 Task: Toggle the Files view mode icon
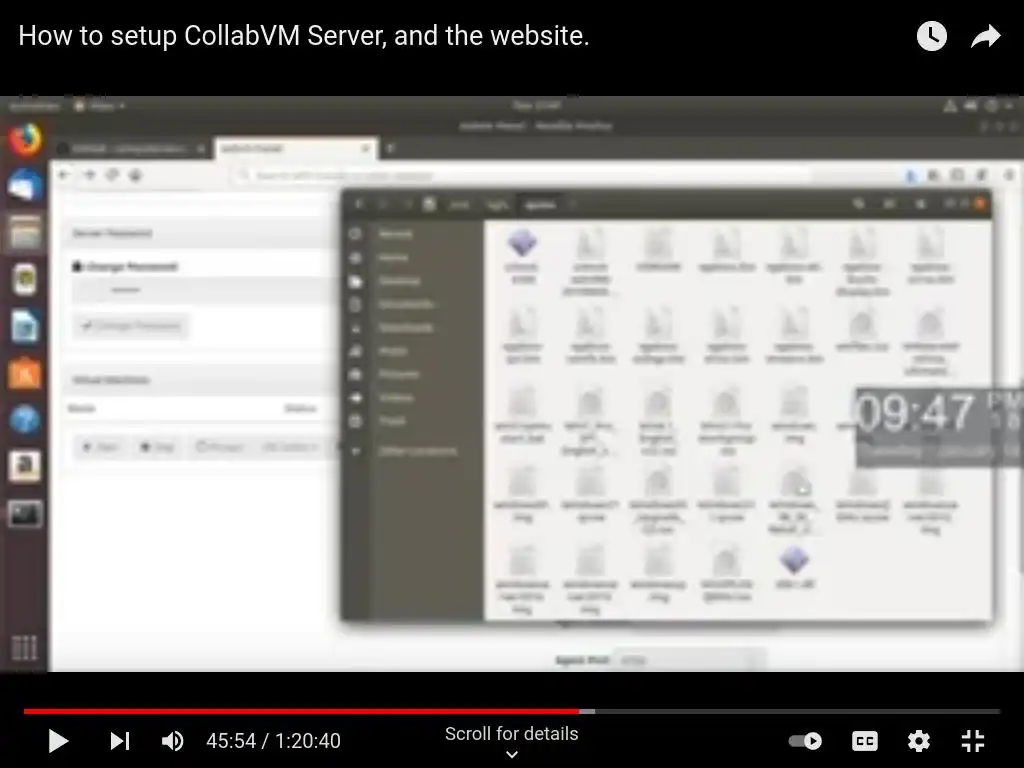click(x=889, y=204)
